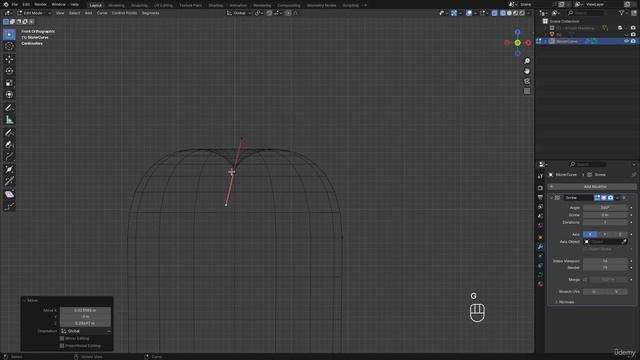Open the Curve menu in header
Screen dimensions: 640x360
click(x=102, y=13)
